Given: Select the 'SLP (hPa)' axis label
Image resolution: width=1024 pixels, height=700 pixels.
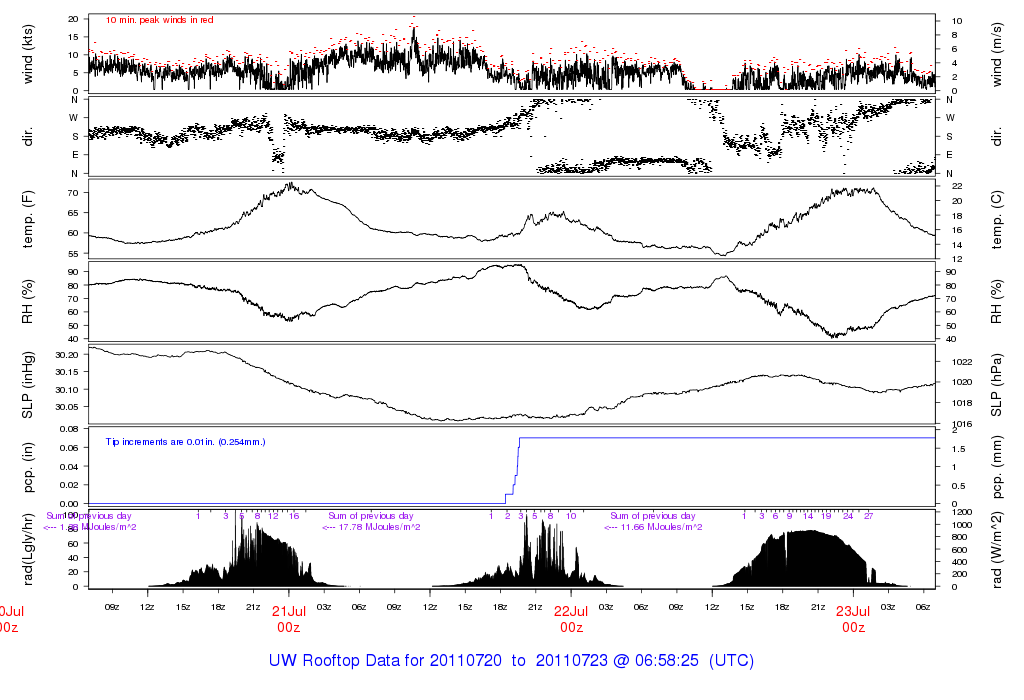Looking at the screenshot, I should (997, 385).
